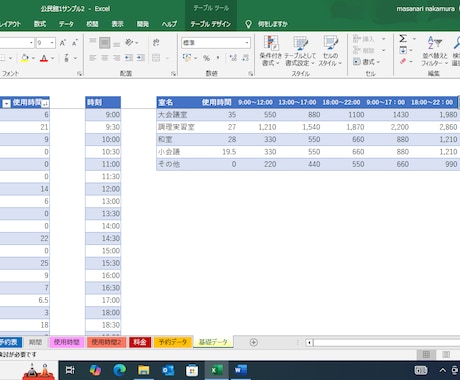Switch to 期間 sheet tab
460x380 pixels.
click(x=35, y=342)
